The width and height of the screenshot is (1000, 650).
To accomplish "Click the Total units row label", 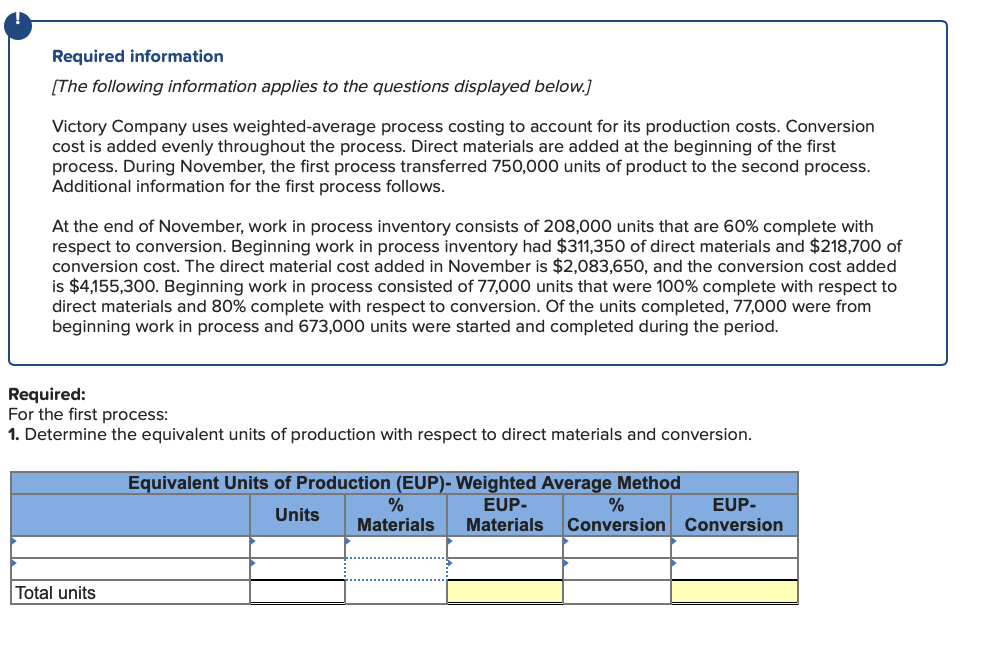I will 55,593.
